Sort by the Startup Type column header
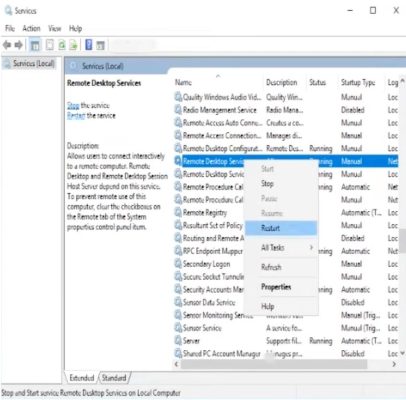406x400 pixels. [358, 82]
